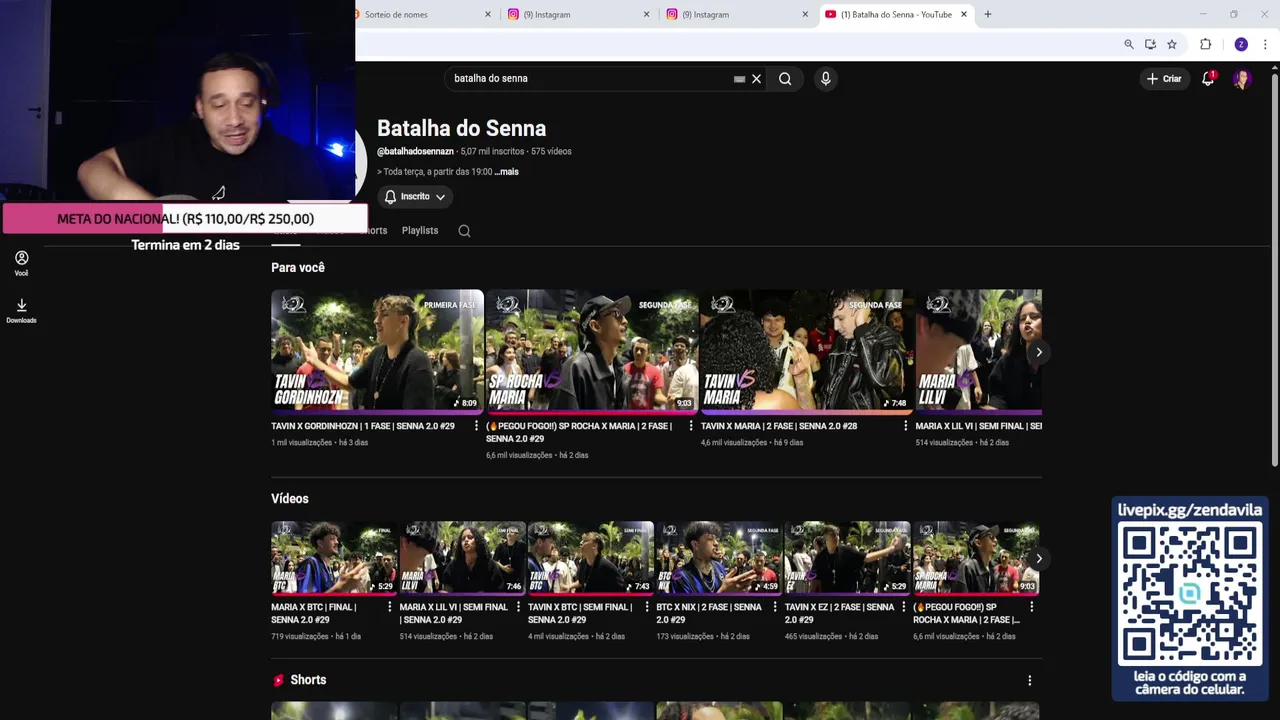Image resolution: width=1280 pixels, height=720 pixels.
Task: Play the TAVIN vs MARIA thumbnail
Action: (807, 351)
